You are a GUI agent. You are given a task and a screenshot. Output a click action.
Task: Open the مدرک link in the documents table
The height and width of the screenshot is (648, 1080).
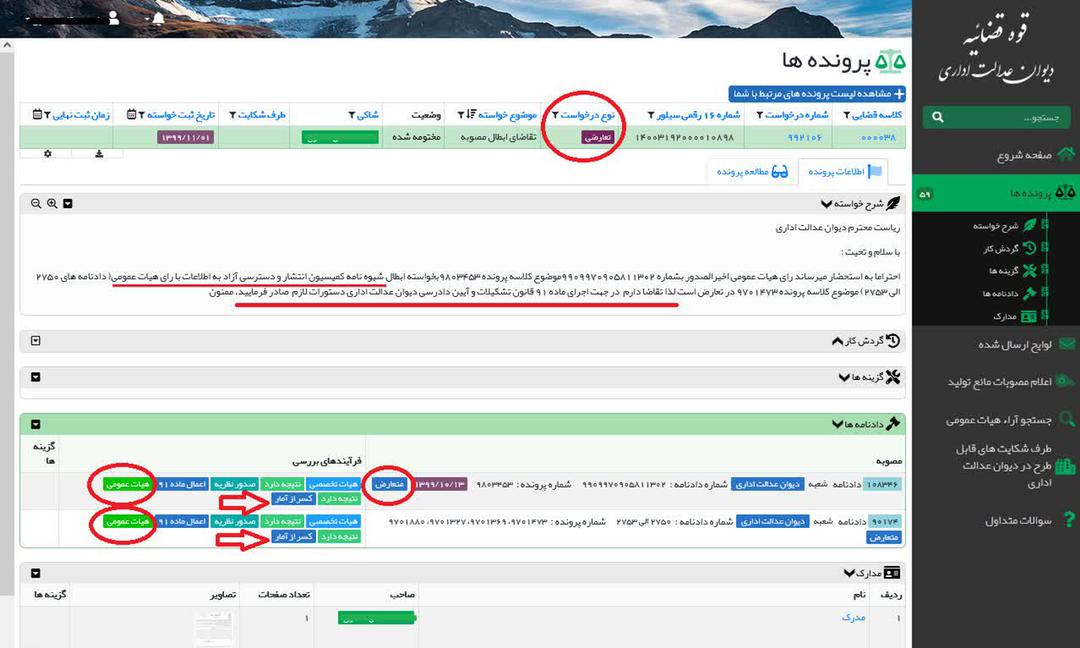(855, 617)
